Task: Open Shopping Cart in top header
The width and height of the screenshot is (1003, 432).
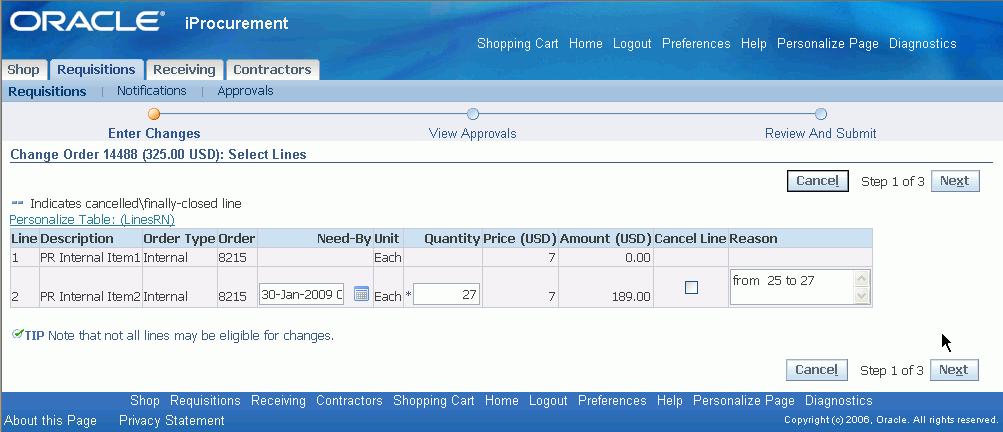Action: click(517, 44)
